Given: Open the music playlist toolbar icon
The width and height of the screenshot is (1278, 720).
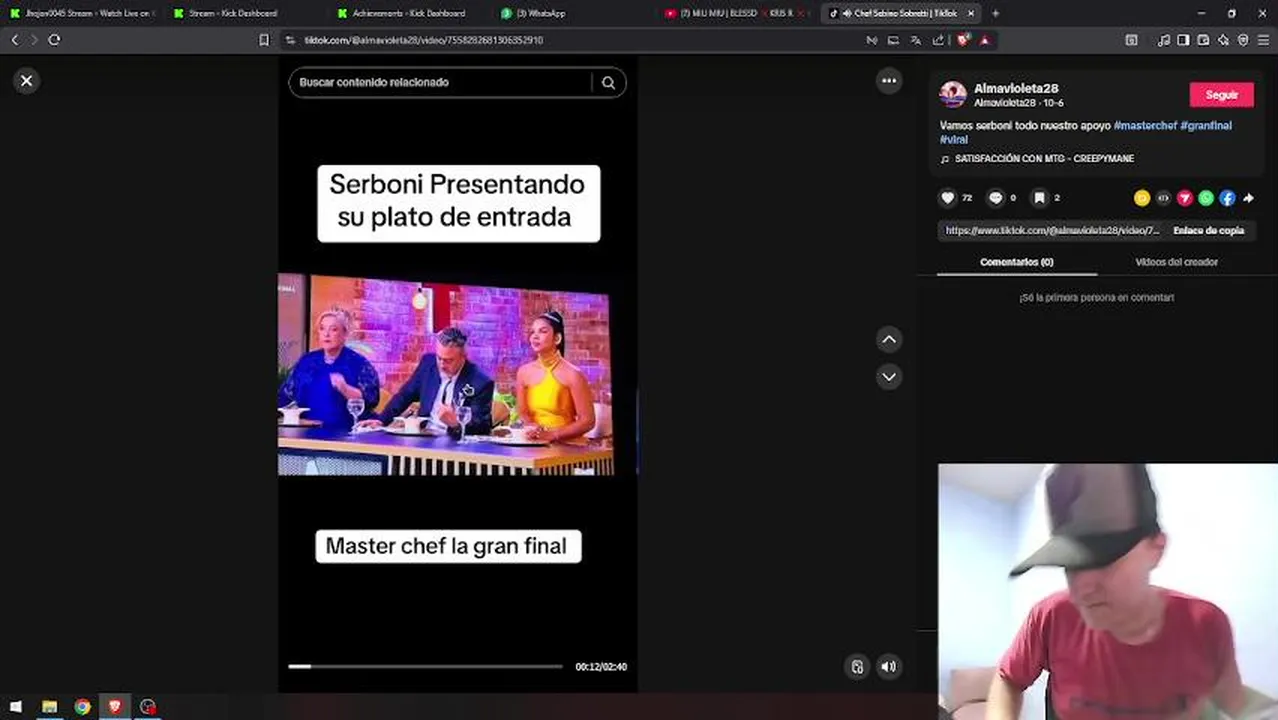Looking at the screenshot, I should tap(1163, 40).
